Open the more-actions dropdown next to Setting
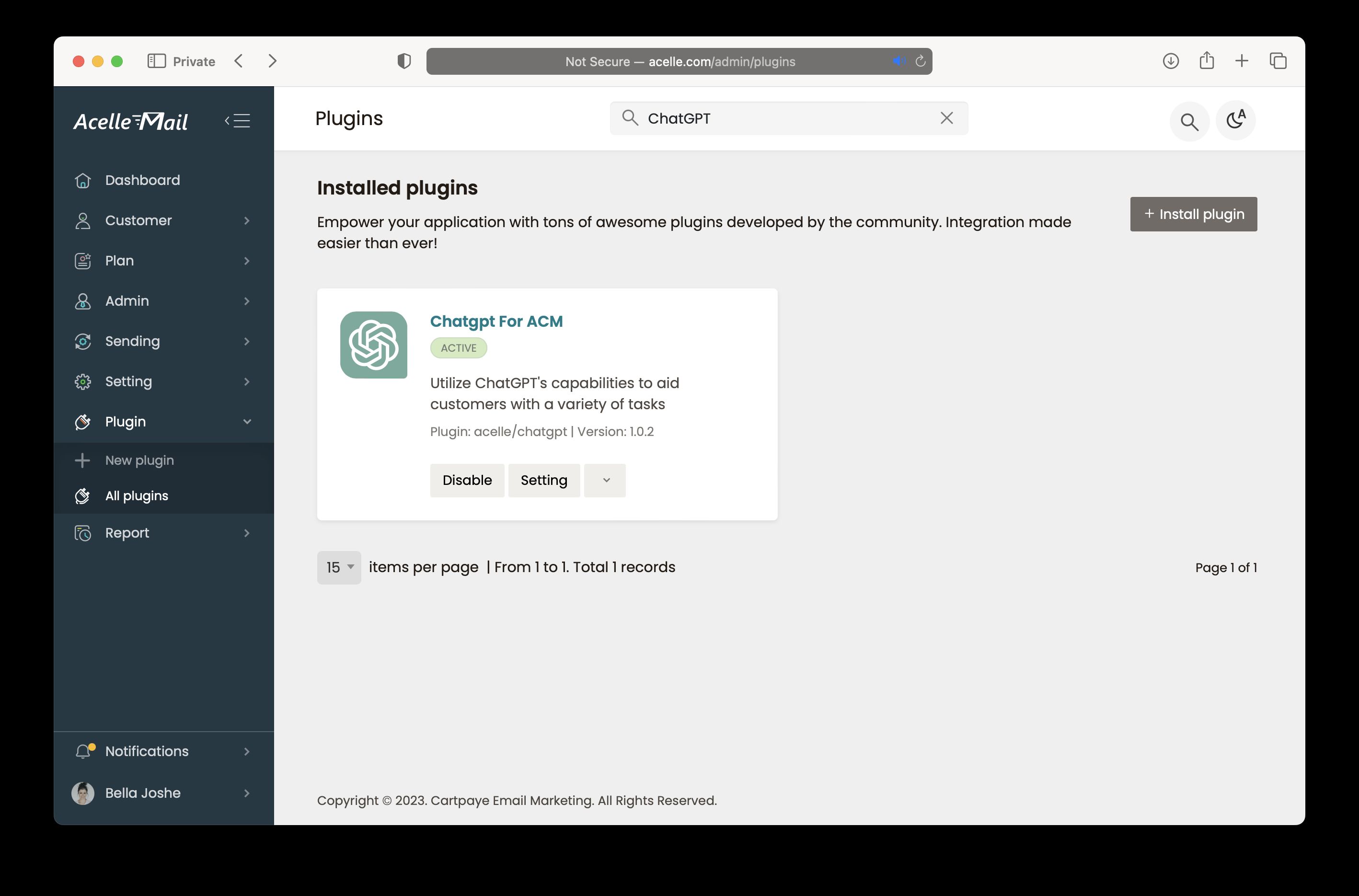 (x=605, y=480)
